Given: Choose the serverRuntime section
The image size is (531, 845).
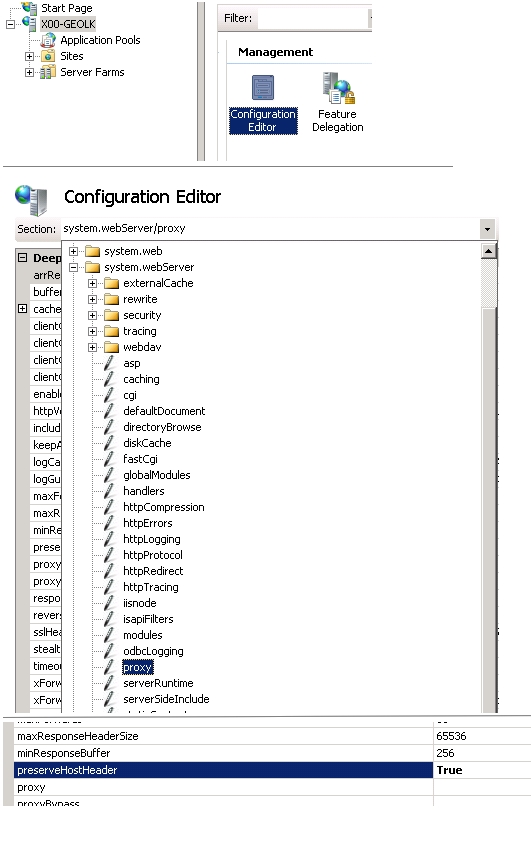Looking at the screenshot, I should [158, 683].
